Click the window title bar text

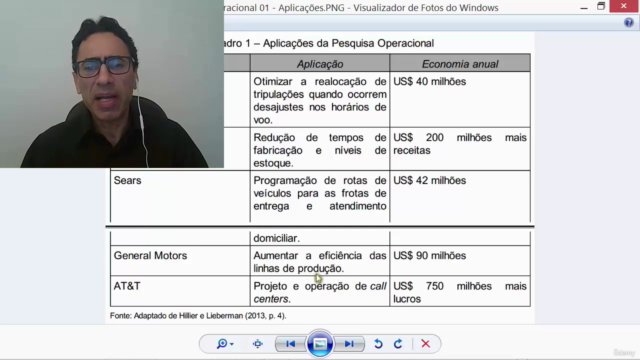(x=361, y=7)
